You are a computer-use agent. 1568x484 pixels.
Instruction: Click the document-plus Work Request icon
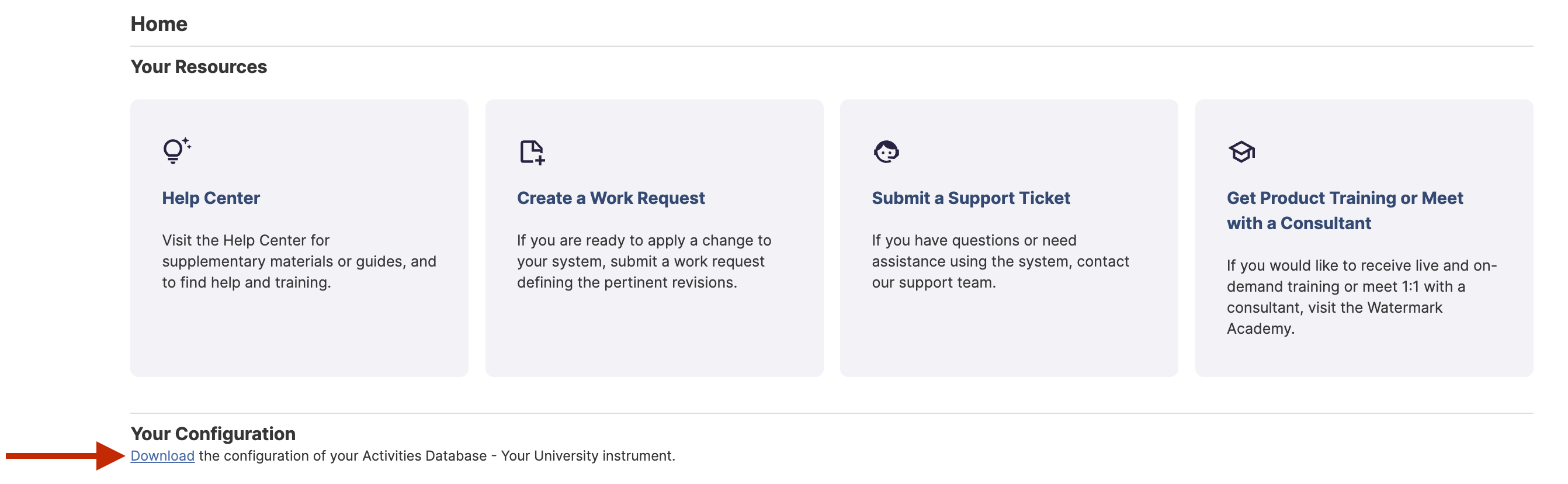(532, 152)
